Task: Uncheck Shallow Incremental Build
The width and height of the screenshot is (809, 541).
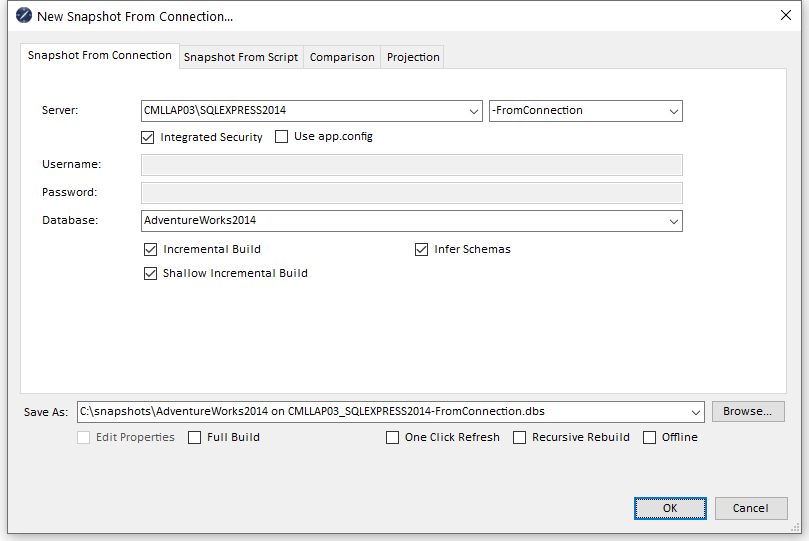Action: (151, 273)
